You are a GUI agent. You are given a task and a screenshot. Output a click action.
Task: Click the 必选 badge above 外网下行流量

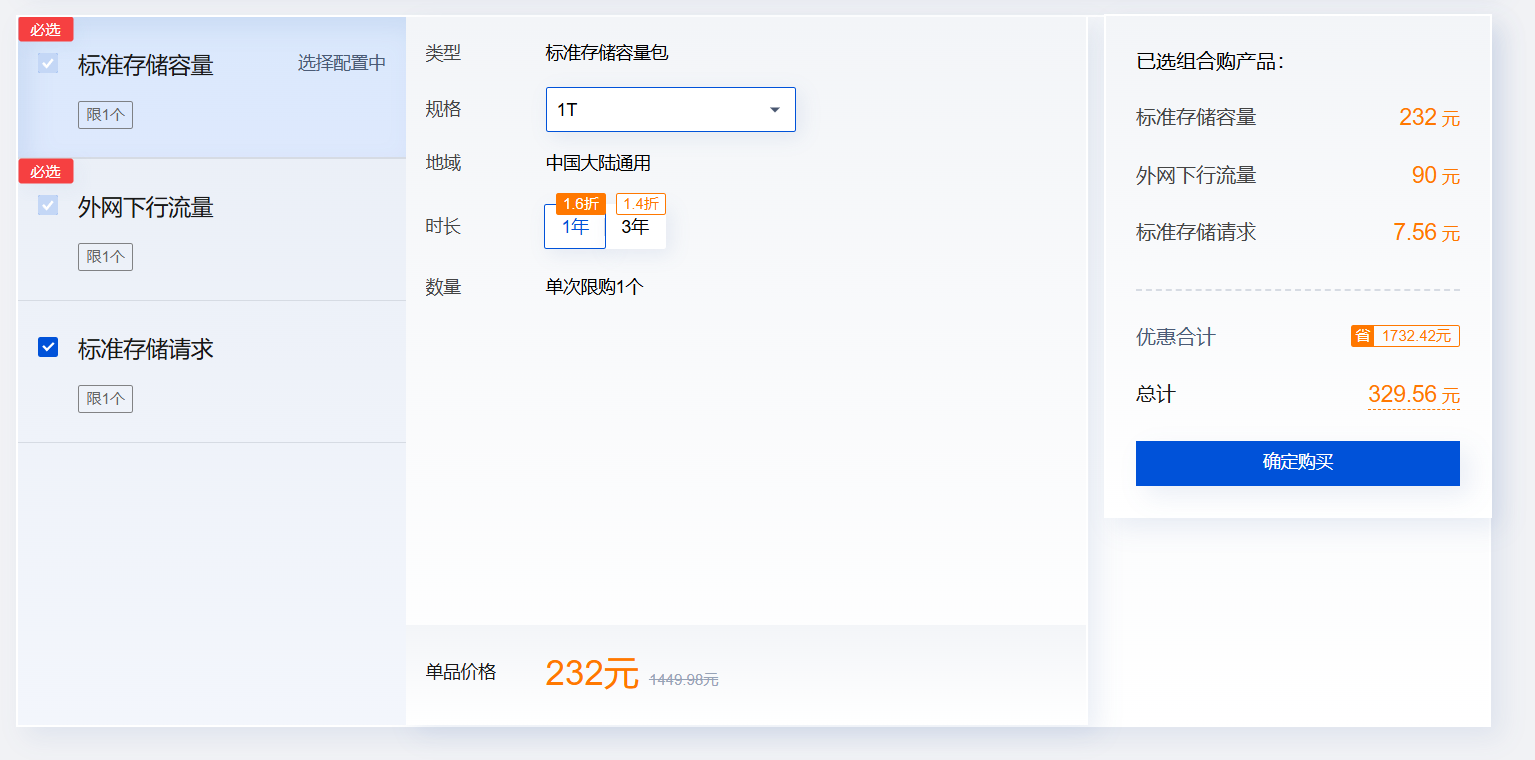coord(45,170)
